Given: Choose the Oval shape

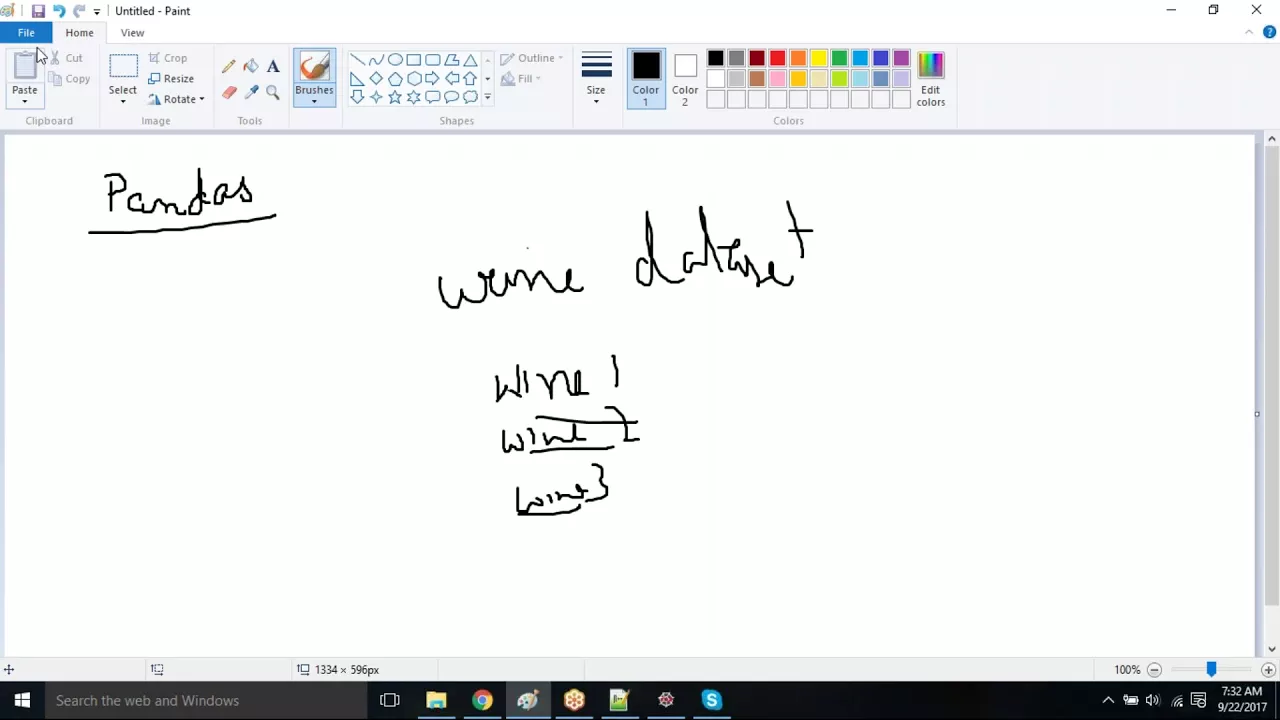Looking at the screenshot, I should pos(395,60).
